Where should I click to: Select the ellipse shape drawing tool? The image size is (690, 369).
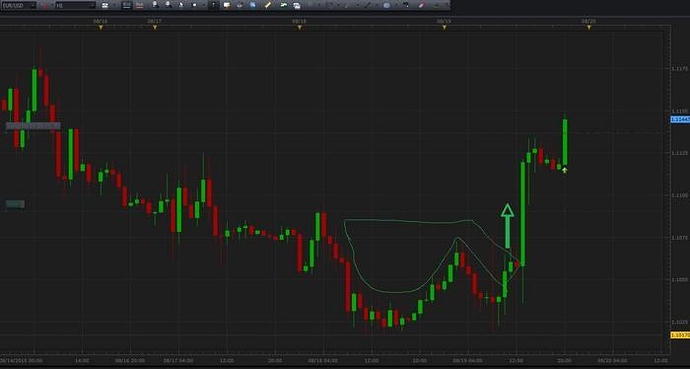click(x=386, y=5)
